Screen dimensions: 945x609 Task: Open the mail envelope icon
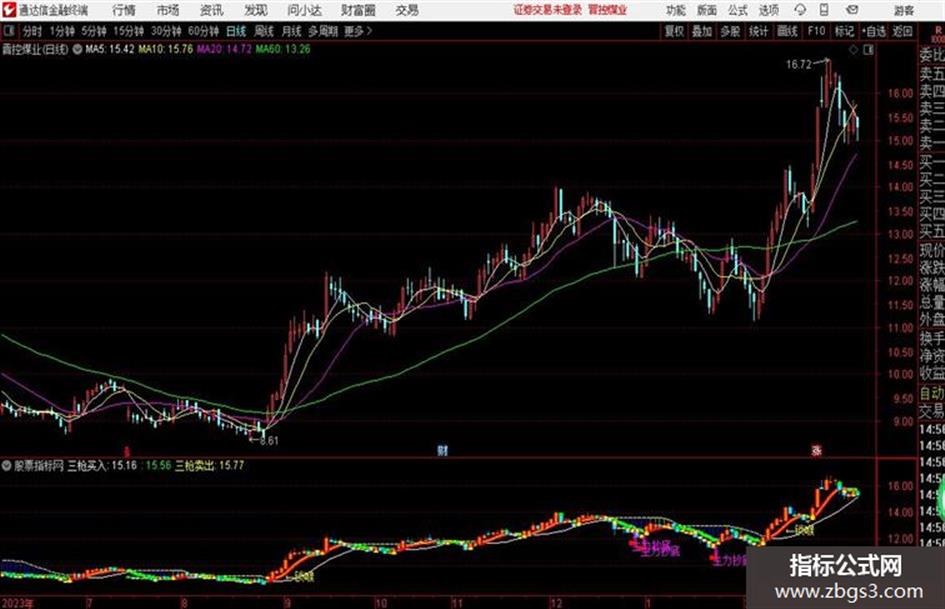point(852,10)
